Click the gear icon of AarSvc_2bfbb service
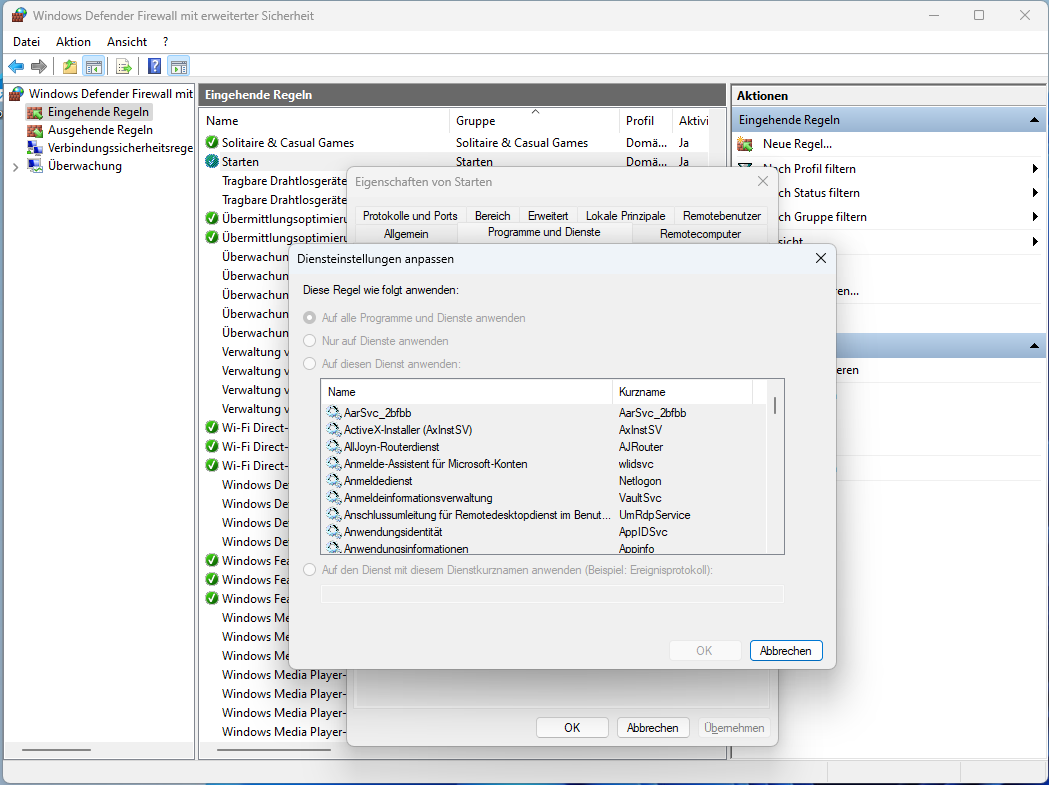The image size is (1049, 785). coord(333,412)
